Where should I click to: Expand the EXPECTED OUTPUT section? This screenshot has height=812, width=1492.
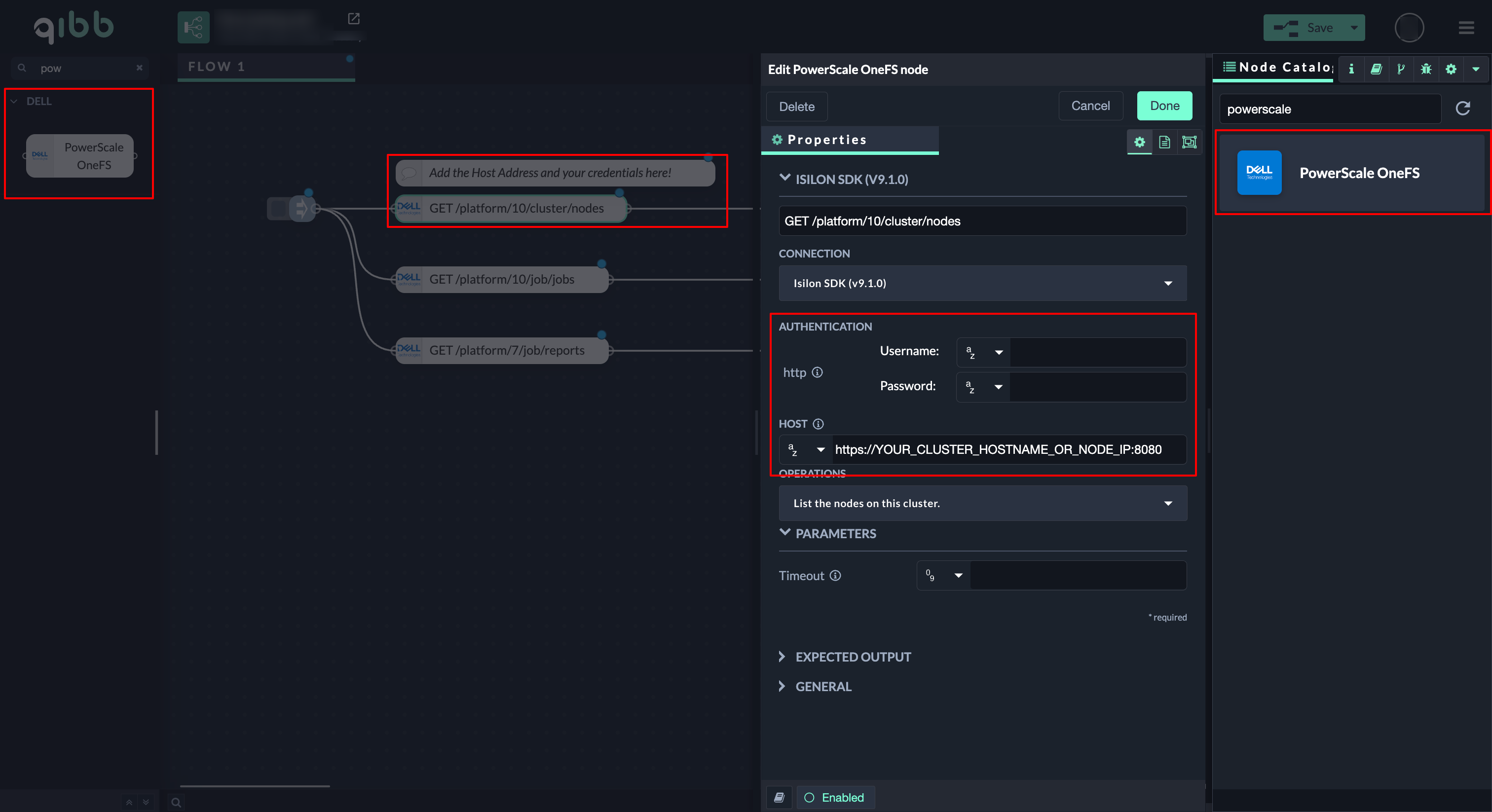(x=853, y=657)
